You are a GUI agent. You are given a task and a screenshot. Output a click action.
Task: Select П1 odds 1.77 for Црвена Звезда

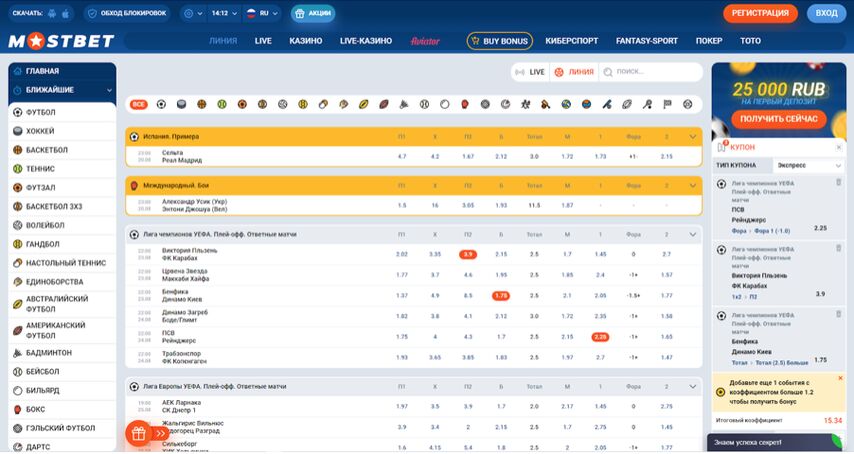[x=402, y=275]
